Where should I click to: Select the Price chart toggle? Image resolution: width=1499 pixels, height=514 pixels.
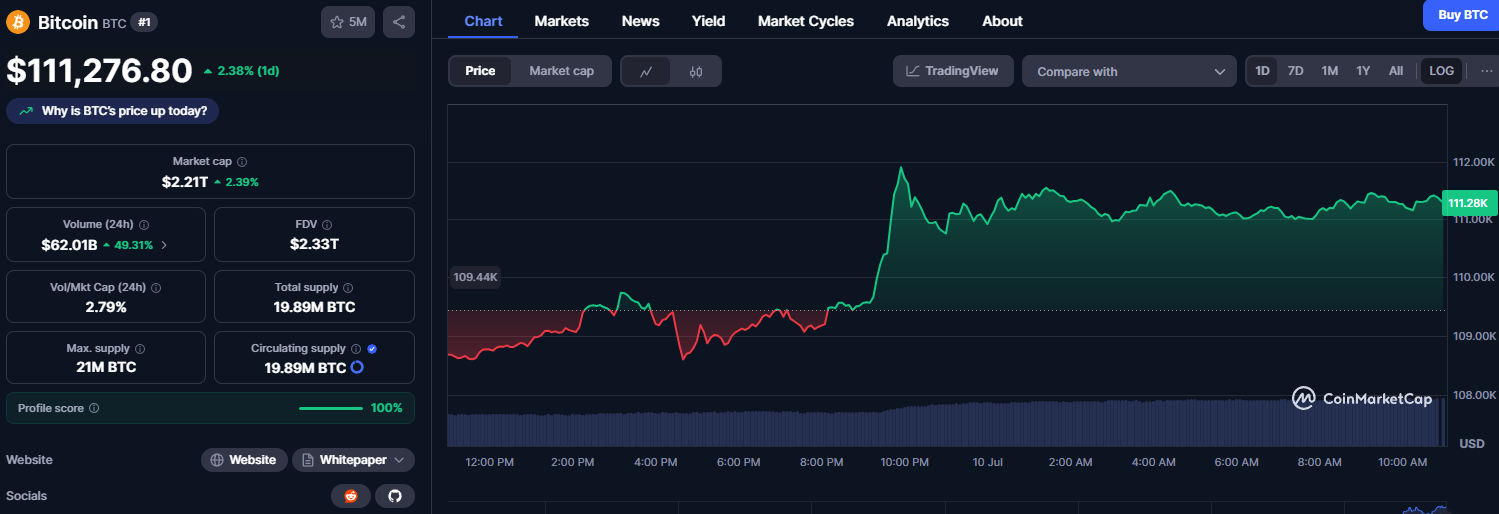point(480,71)
